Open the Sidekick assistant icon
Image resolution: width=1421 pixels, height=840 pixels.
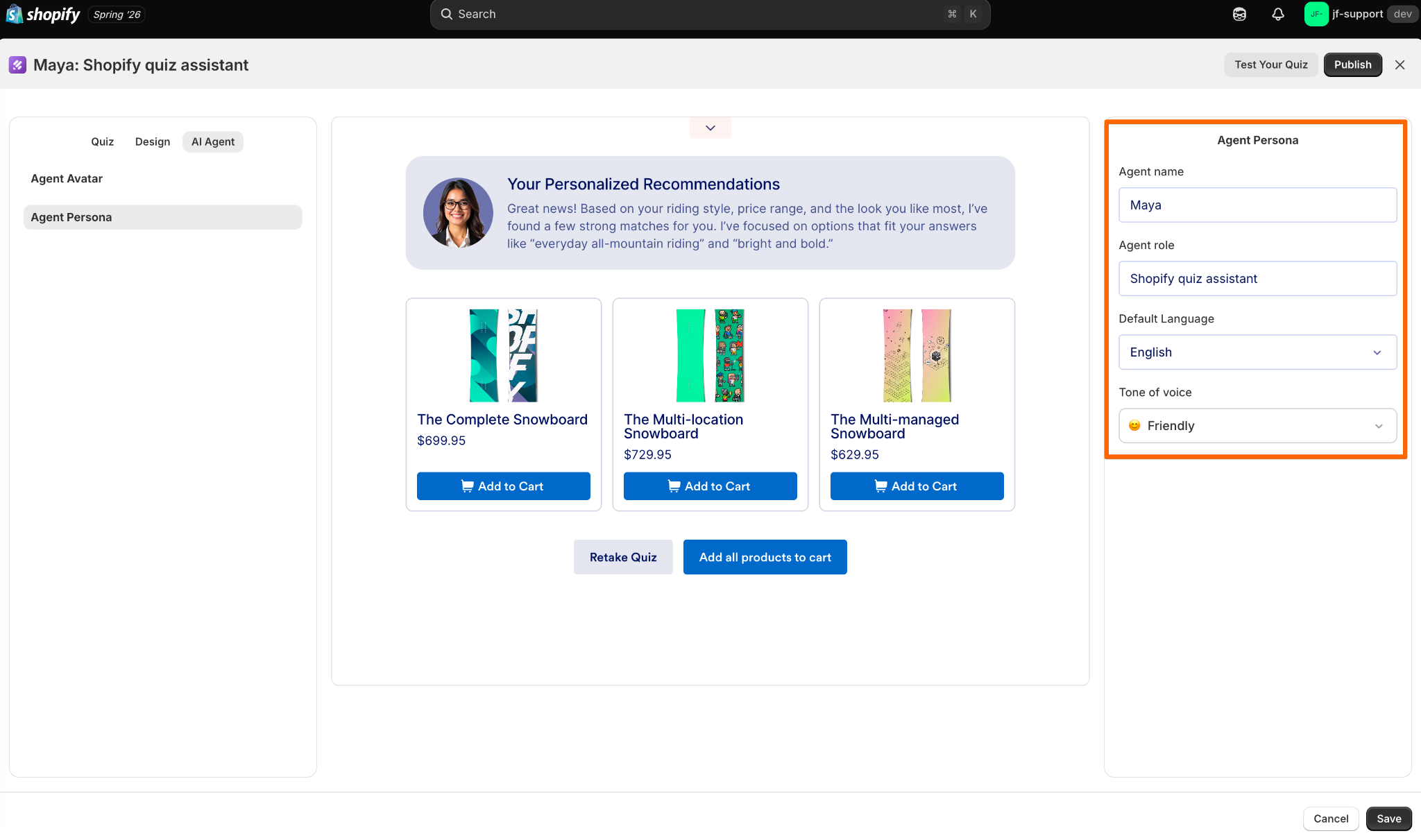[1239, 14]
